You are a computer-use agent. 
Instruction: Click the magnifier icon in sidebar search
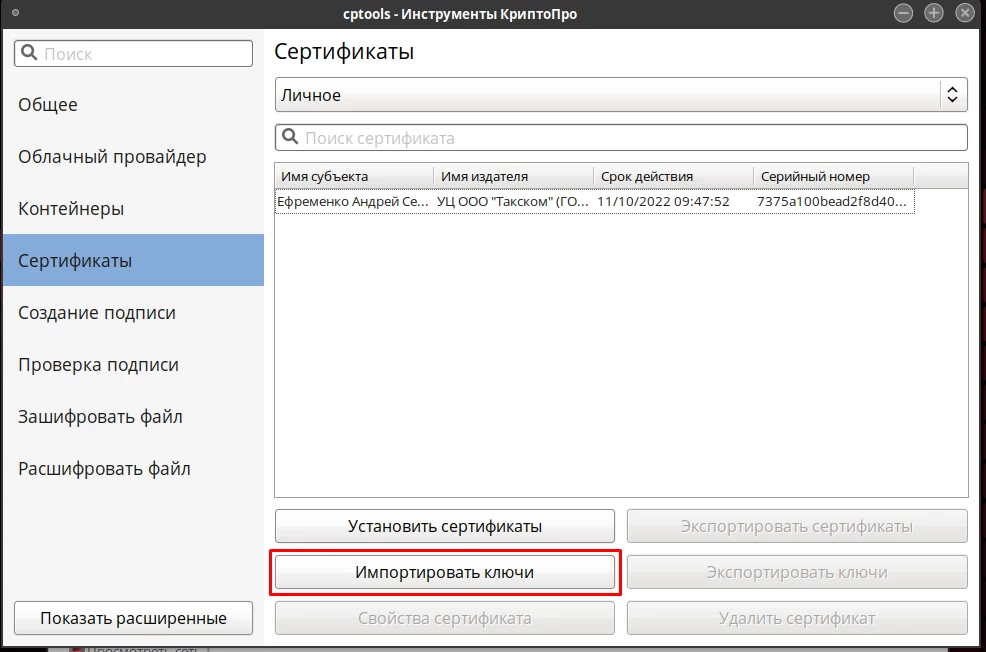tap(29, 53)
